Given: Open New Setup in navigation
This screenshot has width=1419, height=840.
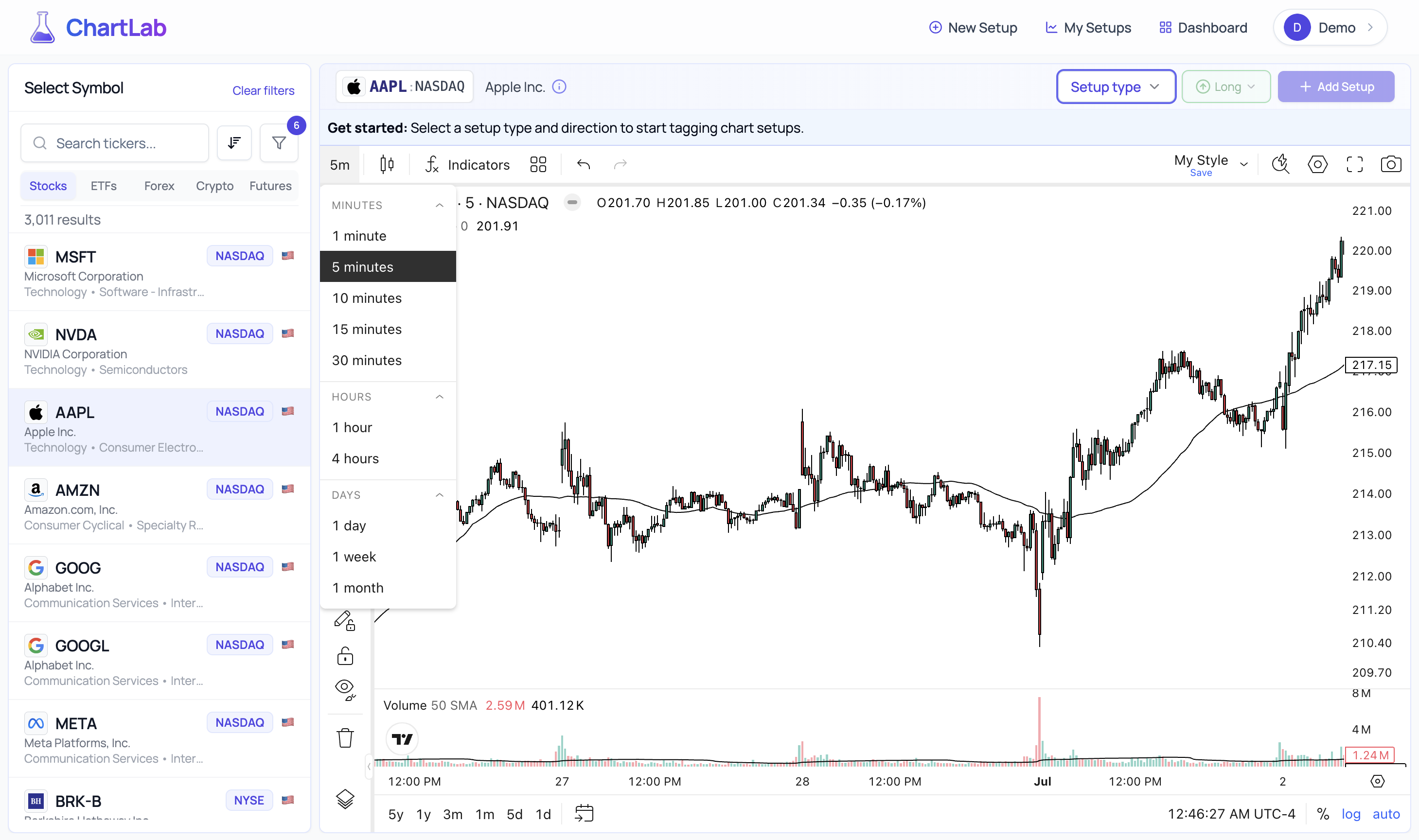Looking at the screenshot, I should (973, 27).
